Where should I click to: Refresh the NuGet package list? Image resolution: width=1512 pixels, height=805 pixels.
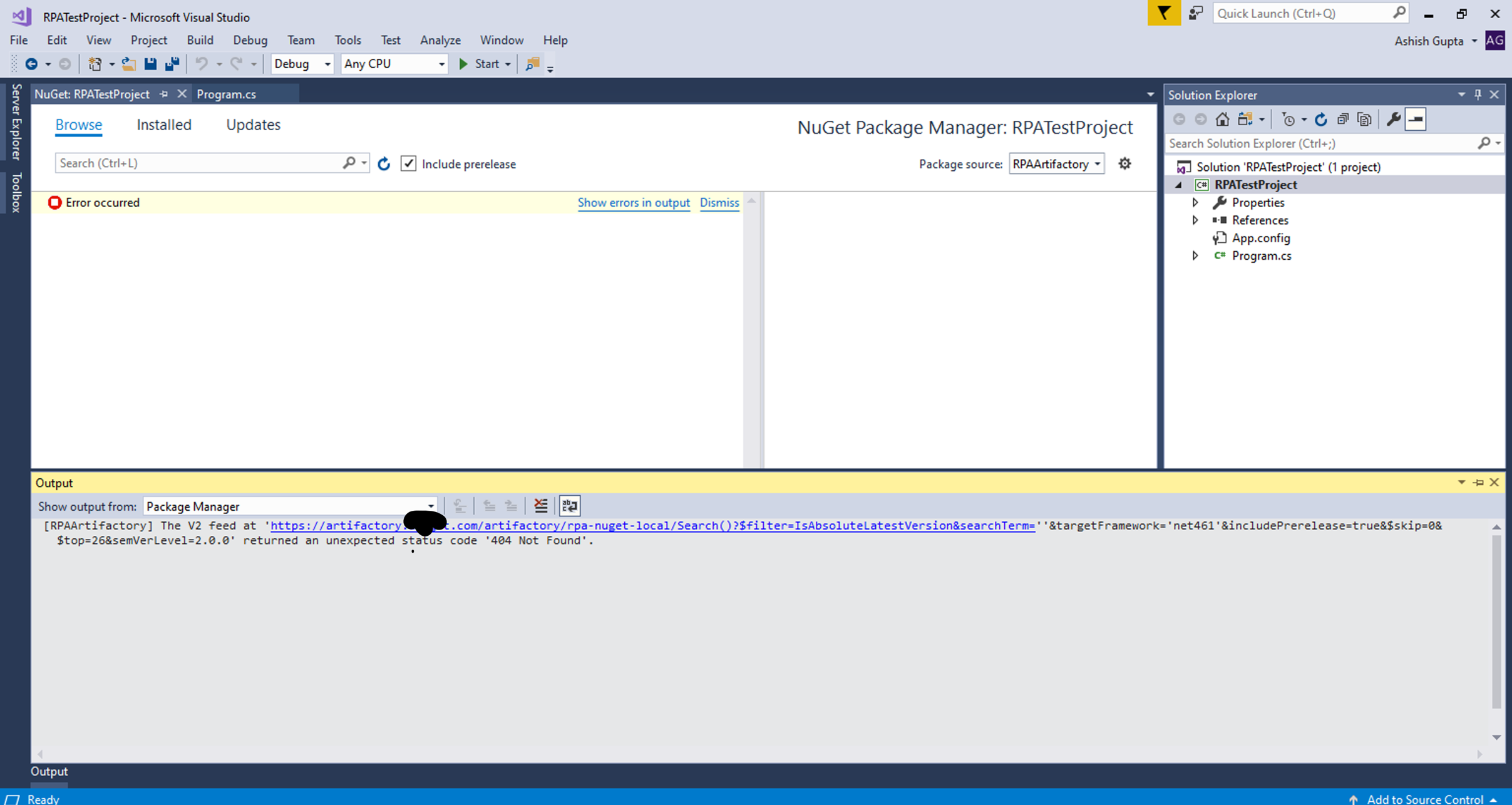[x=384, y=164]
